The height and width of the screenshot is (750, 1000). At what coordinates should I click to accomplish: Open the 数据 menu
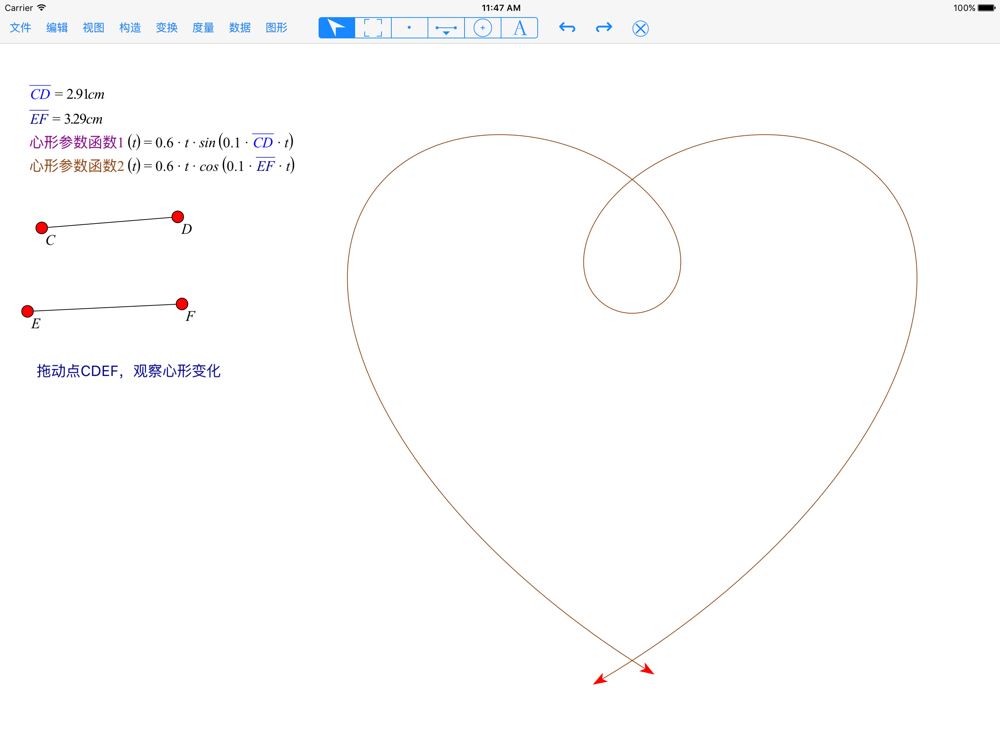coord(240,28)
